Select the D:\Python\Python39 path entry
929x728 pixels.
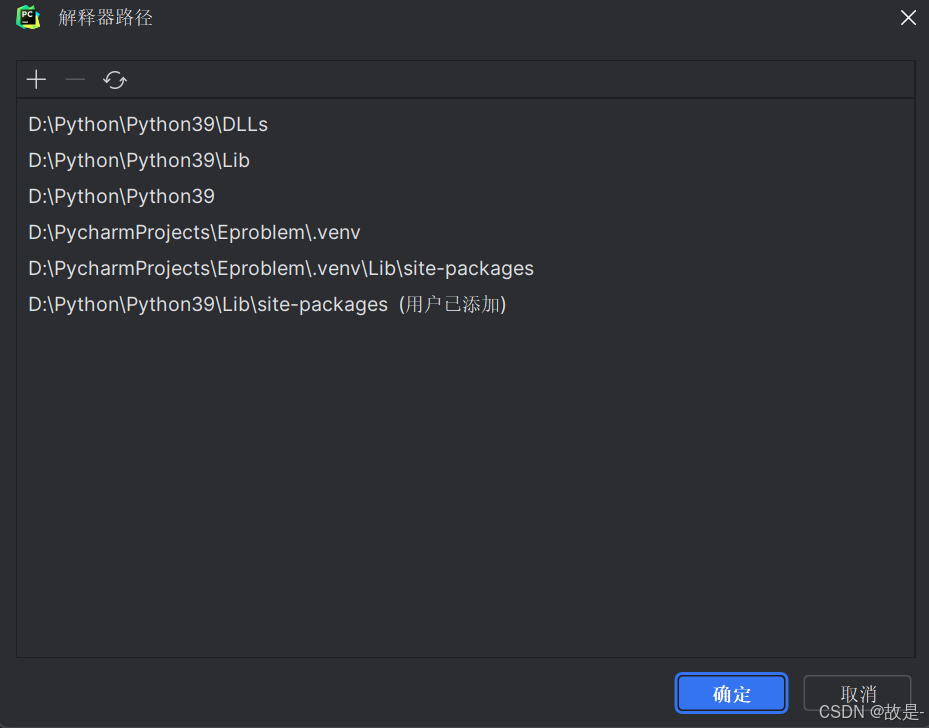[x=121, y=196]
